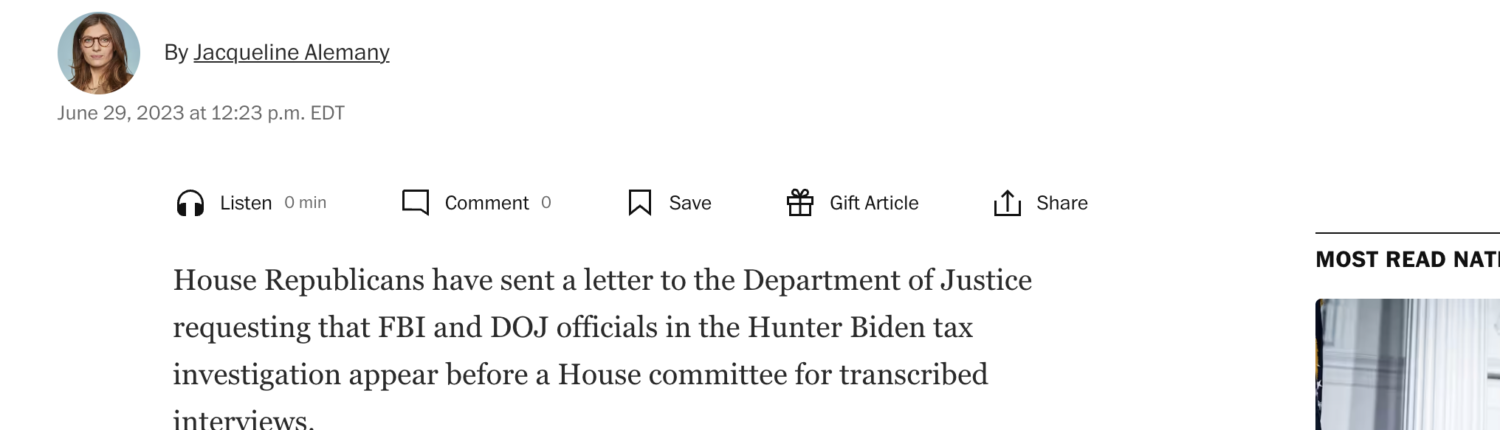Open Jacqueline Alemany's author page link

291,53
